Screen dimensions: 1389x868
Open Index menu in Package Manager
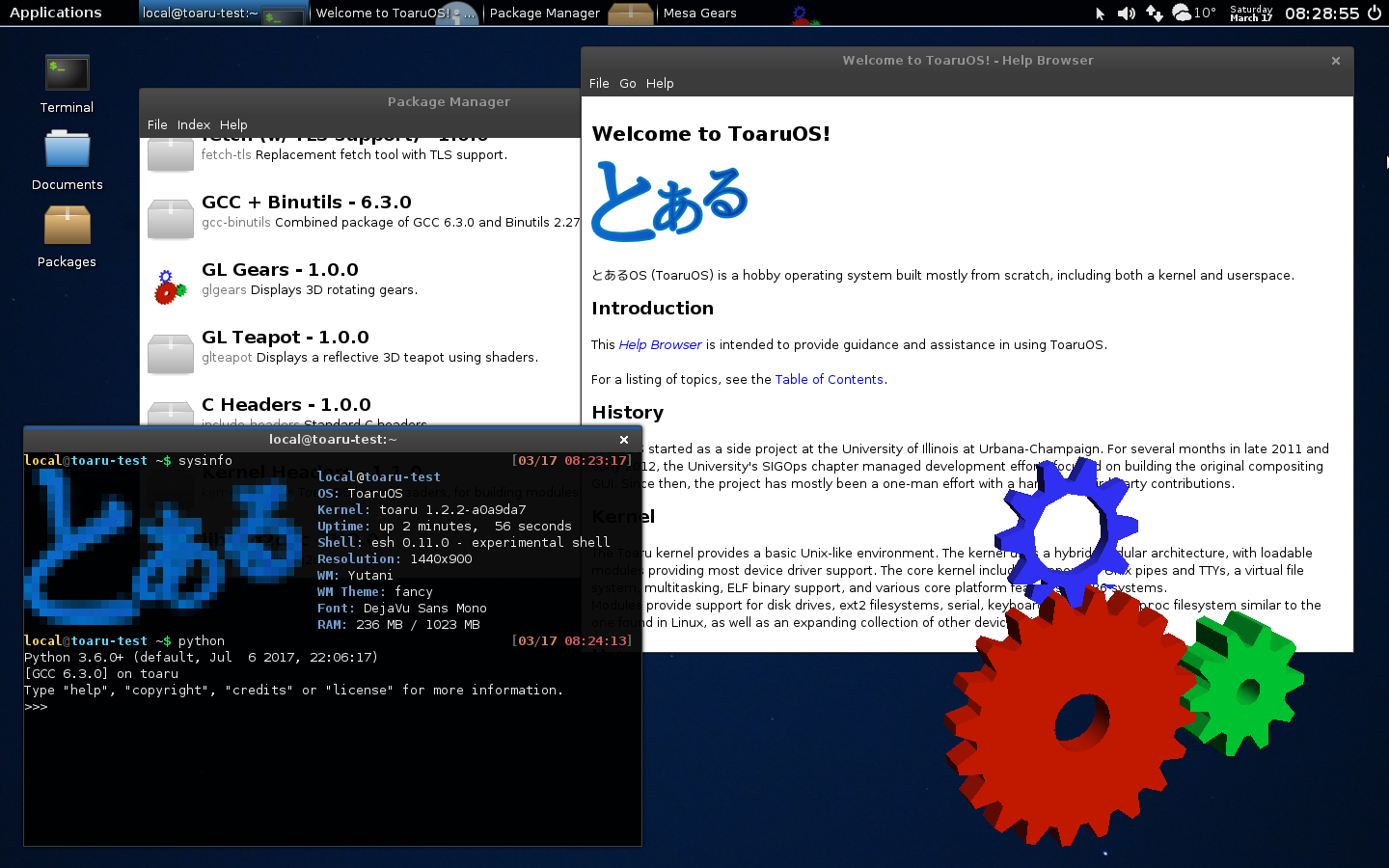point(193,124)
